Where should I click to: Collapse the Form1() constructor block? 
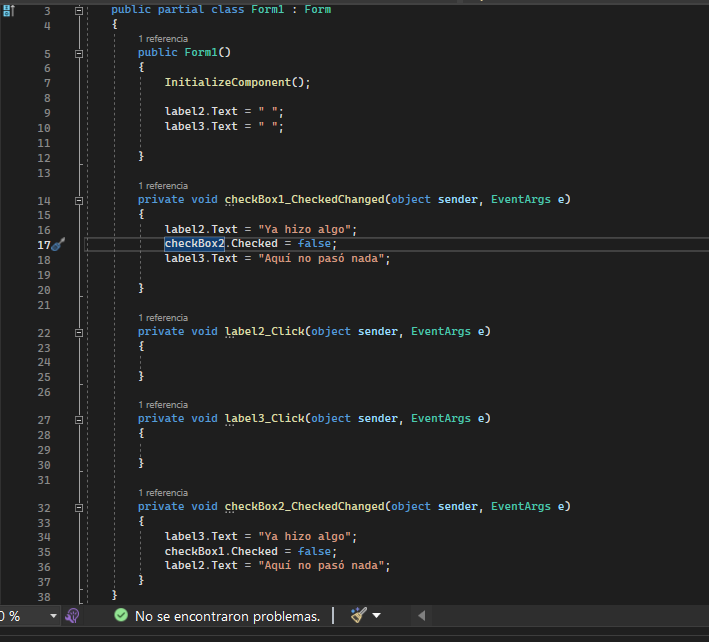(80, 53)
